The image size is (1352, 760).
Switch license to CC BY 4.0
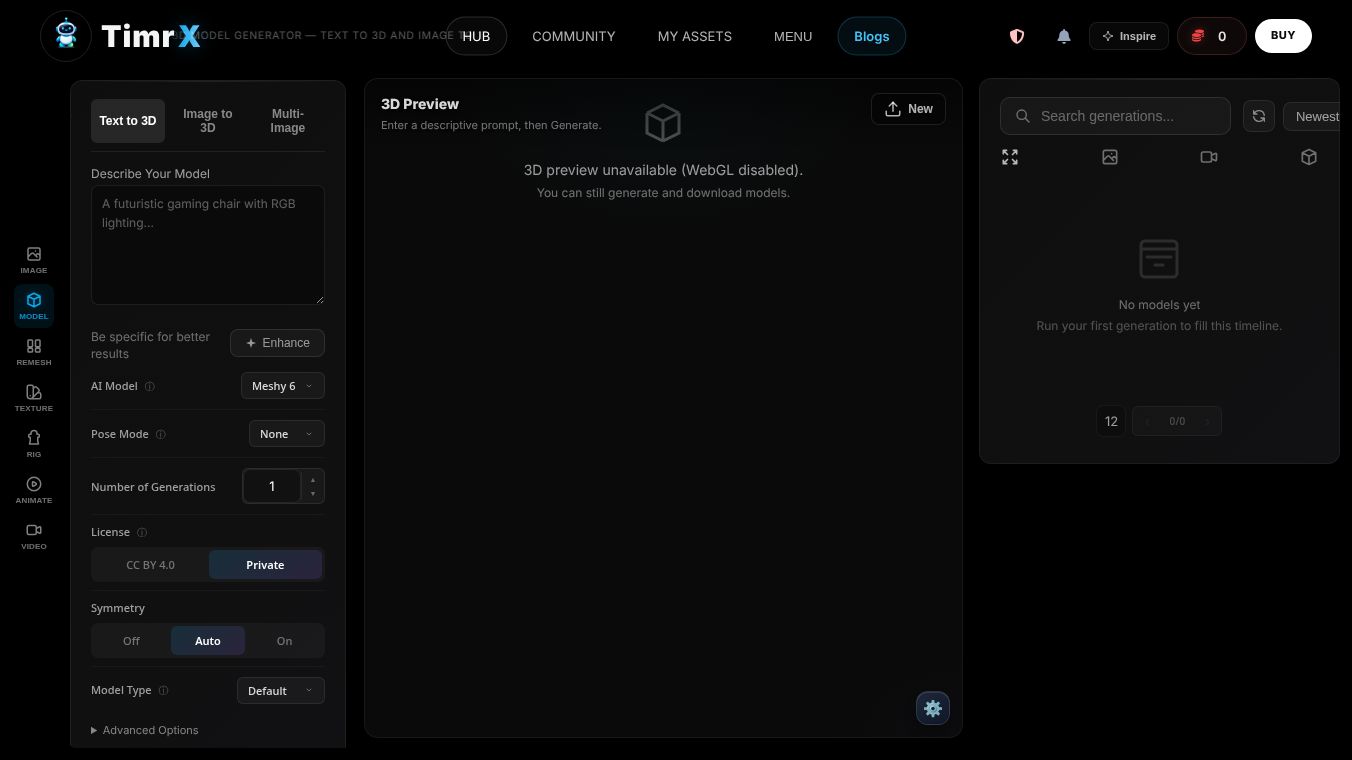pos(150,565)
